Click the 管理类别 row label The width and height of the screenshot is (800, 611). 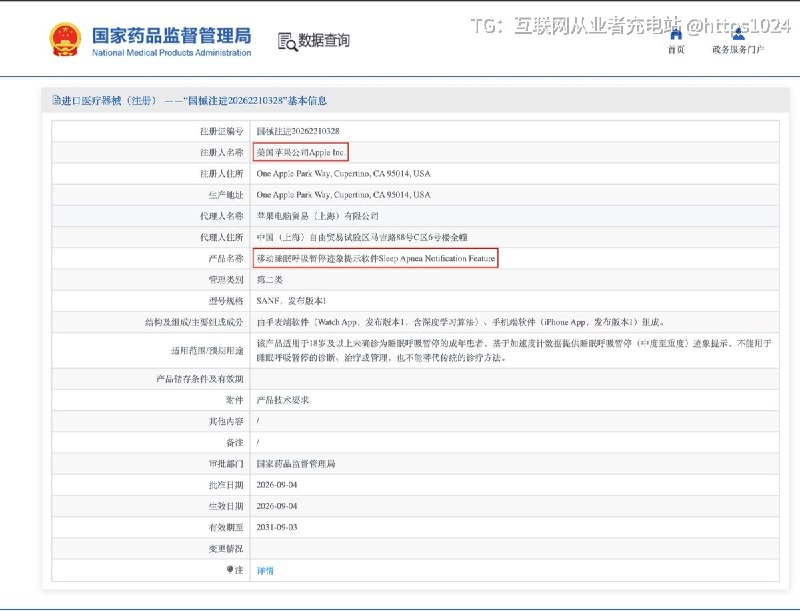[226, 279]
